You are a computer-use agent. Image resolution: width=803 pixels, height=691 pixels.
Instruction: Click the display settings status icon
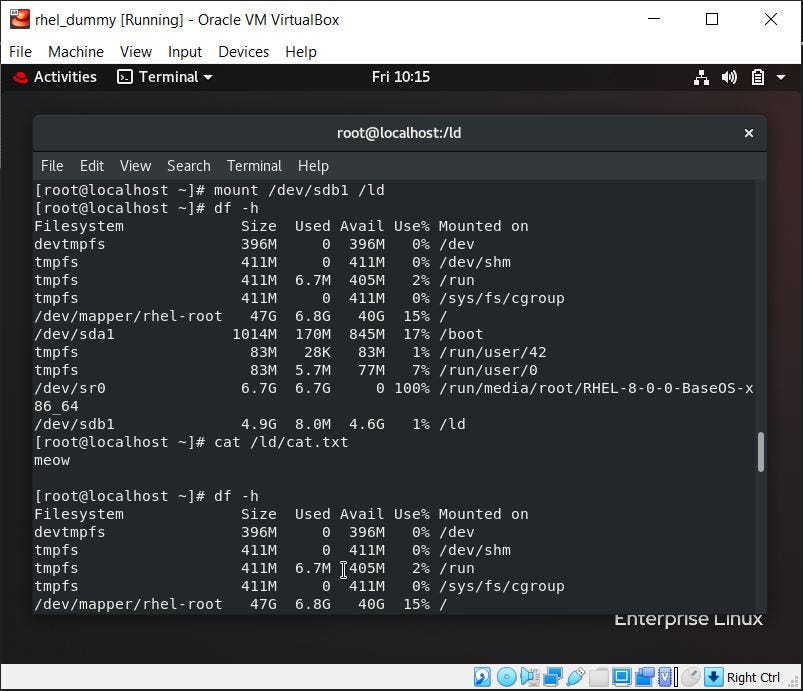click(622, 677)
